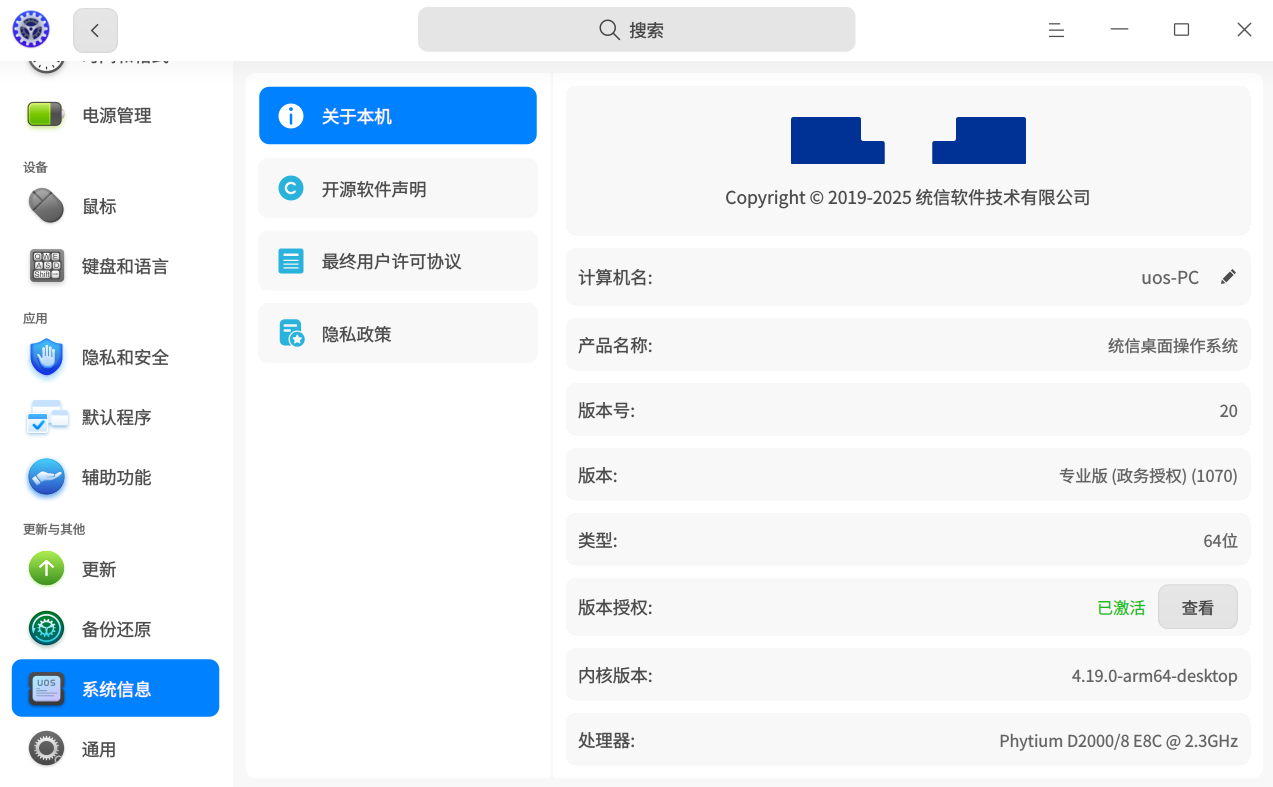Image resolution: width=1273 pixels, height=787 pixels.
Task: Click the green 已激活 status text
Action: [1121, 607]
